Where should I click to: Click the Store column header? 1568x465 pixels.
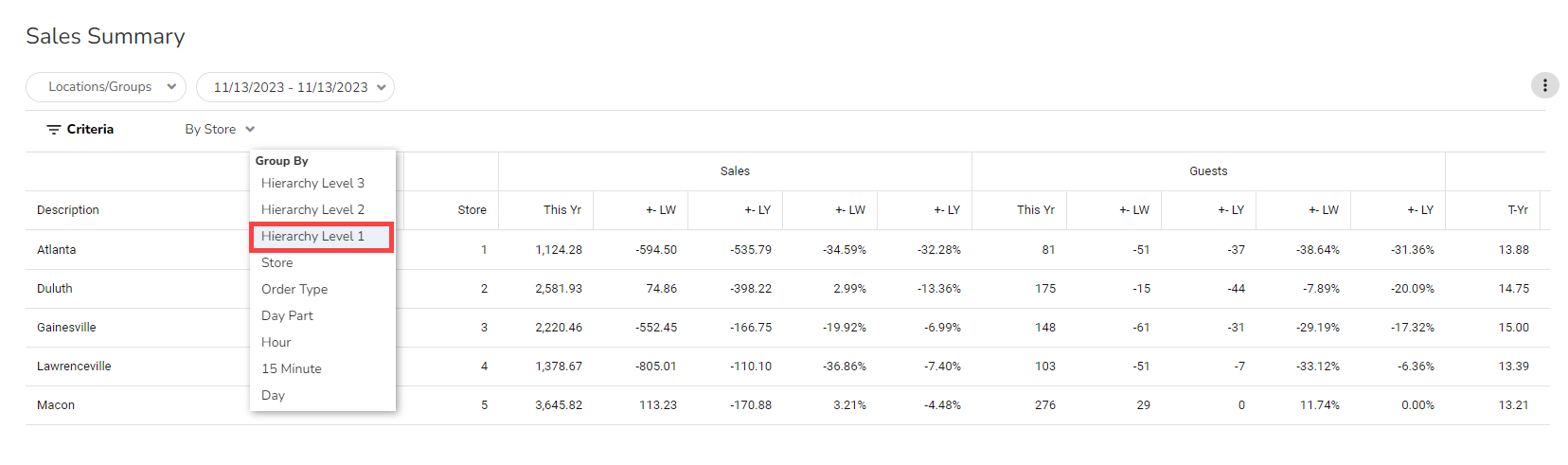tap(472, 210)
